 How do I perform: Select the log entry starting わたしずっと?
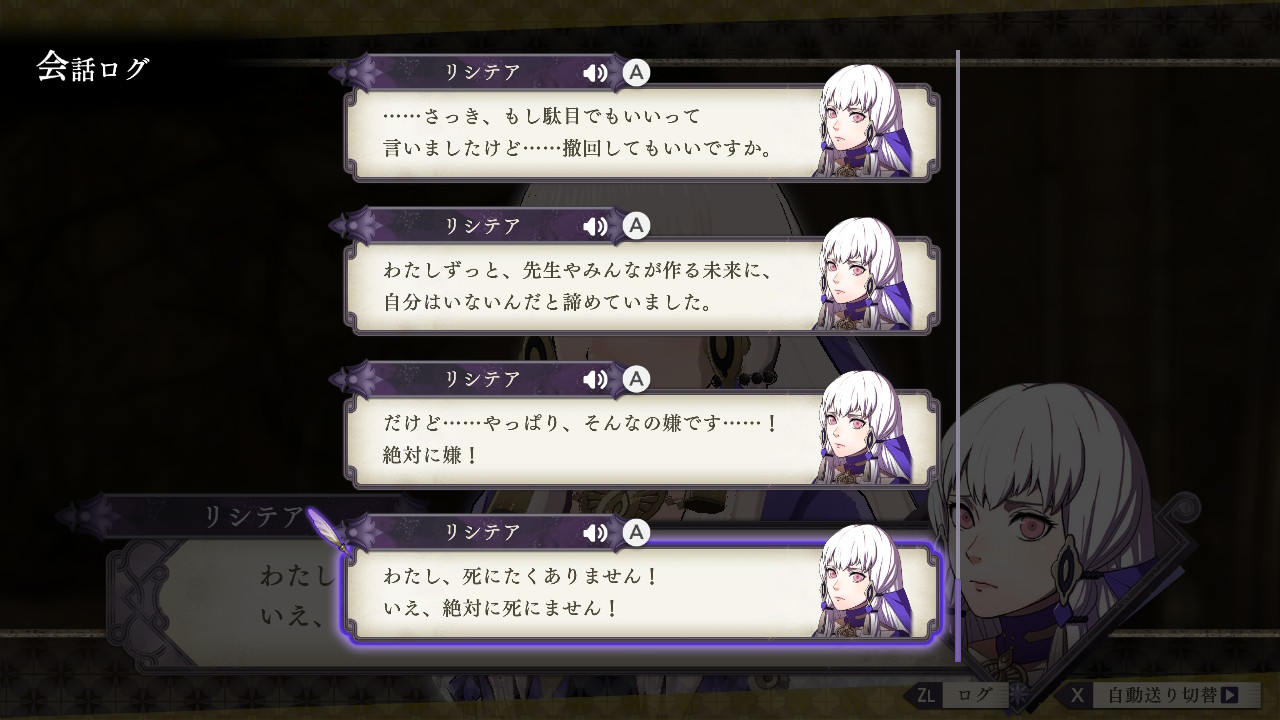click(x=638, y=285)
